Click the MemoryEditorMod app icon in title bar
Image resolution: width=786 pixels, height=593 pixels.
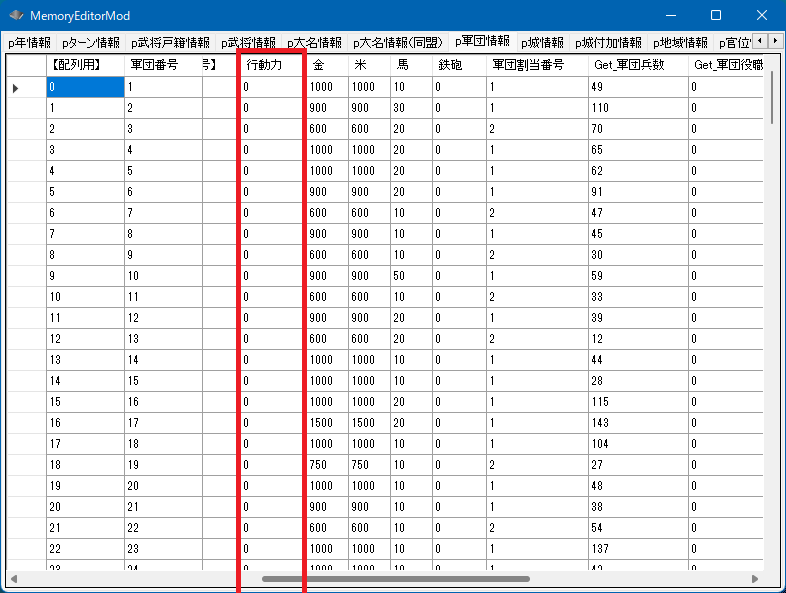(x=16, y=16)
